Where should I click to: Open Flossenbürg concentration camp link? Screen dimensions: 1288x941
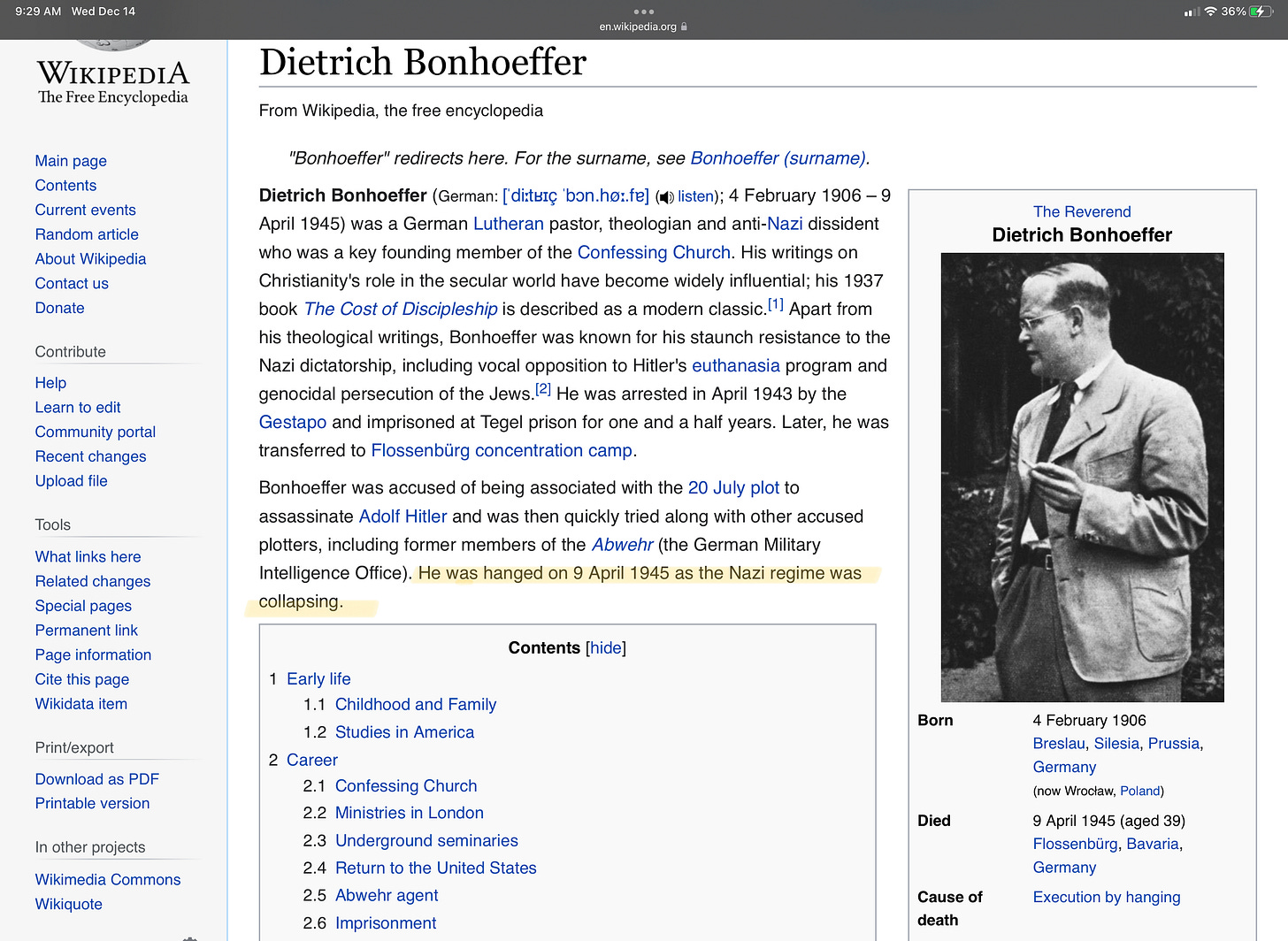click(x=502, y=450)
